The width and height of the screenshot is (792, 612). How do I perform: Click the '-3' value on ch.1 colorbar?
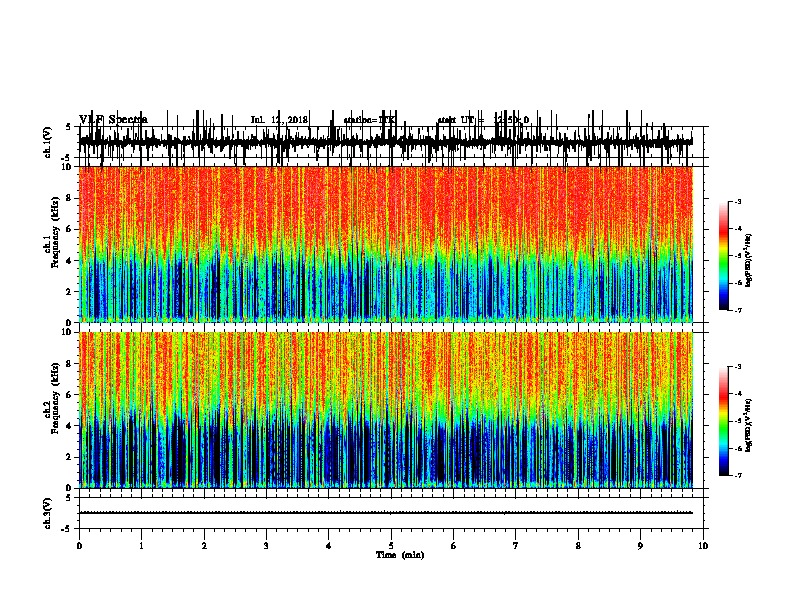click(x=737, y=201)
